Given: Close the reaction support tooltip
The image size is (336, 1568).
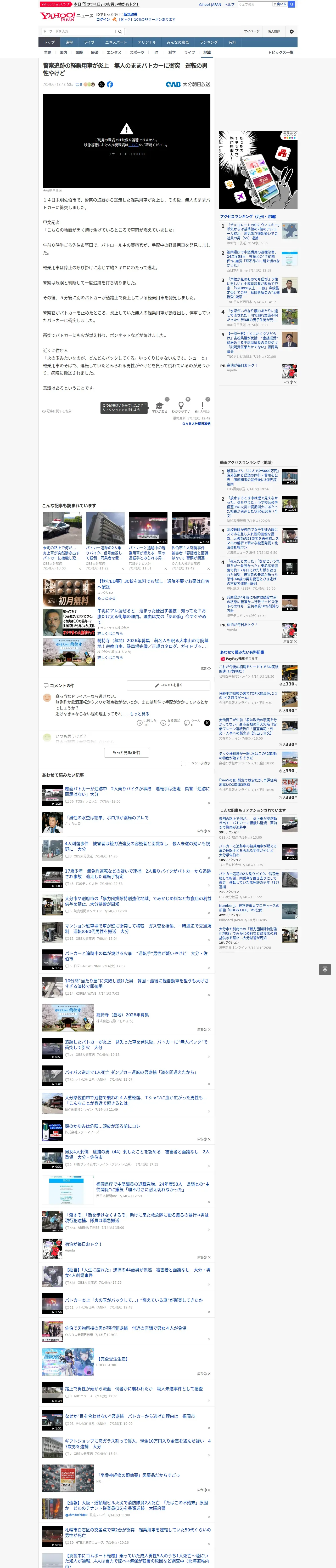Looking at the screenshot, I should coord(145,405).
